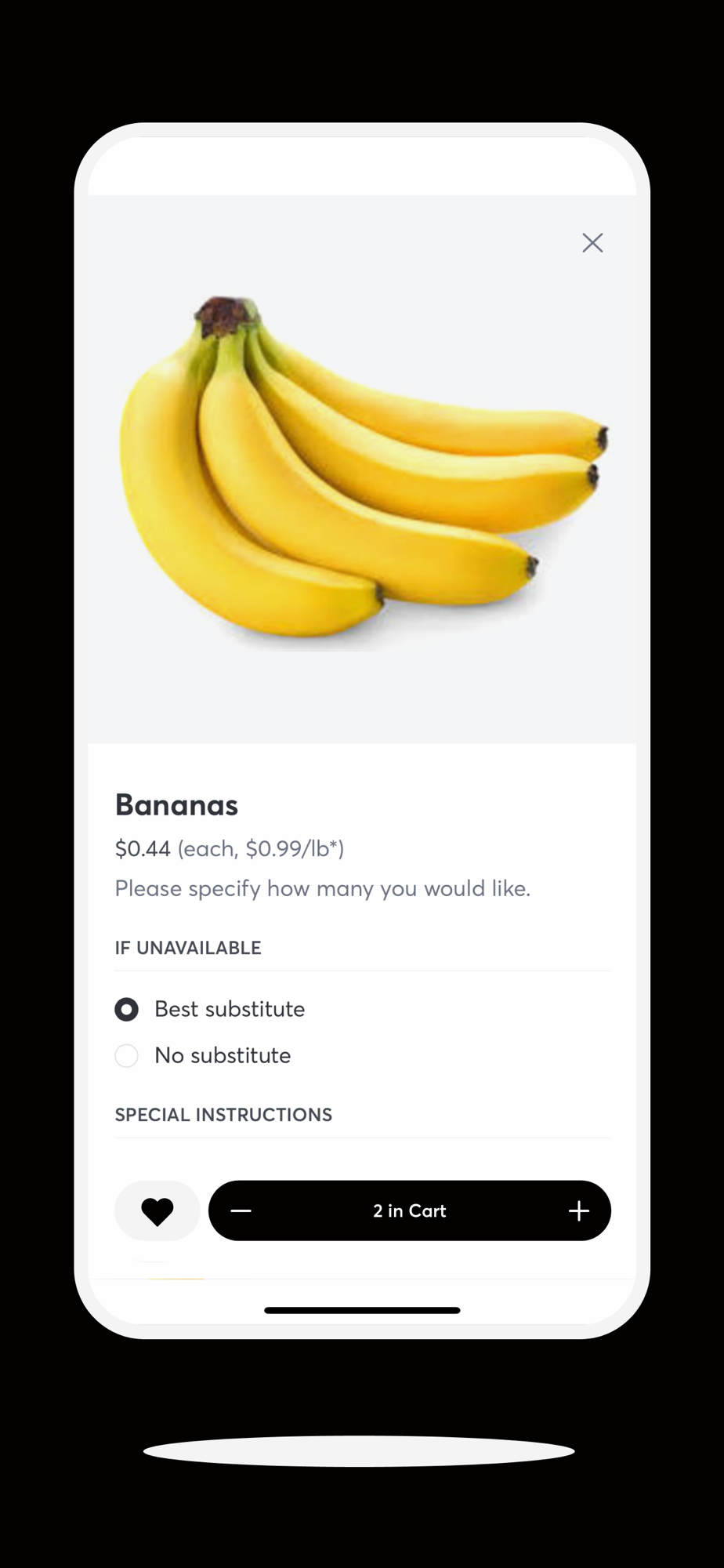Select the Best substitute radio circle
This screenshot has width=724, height=1568.
[127, 1010]
